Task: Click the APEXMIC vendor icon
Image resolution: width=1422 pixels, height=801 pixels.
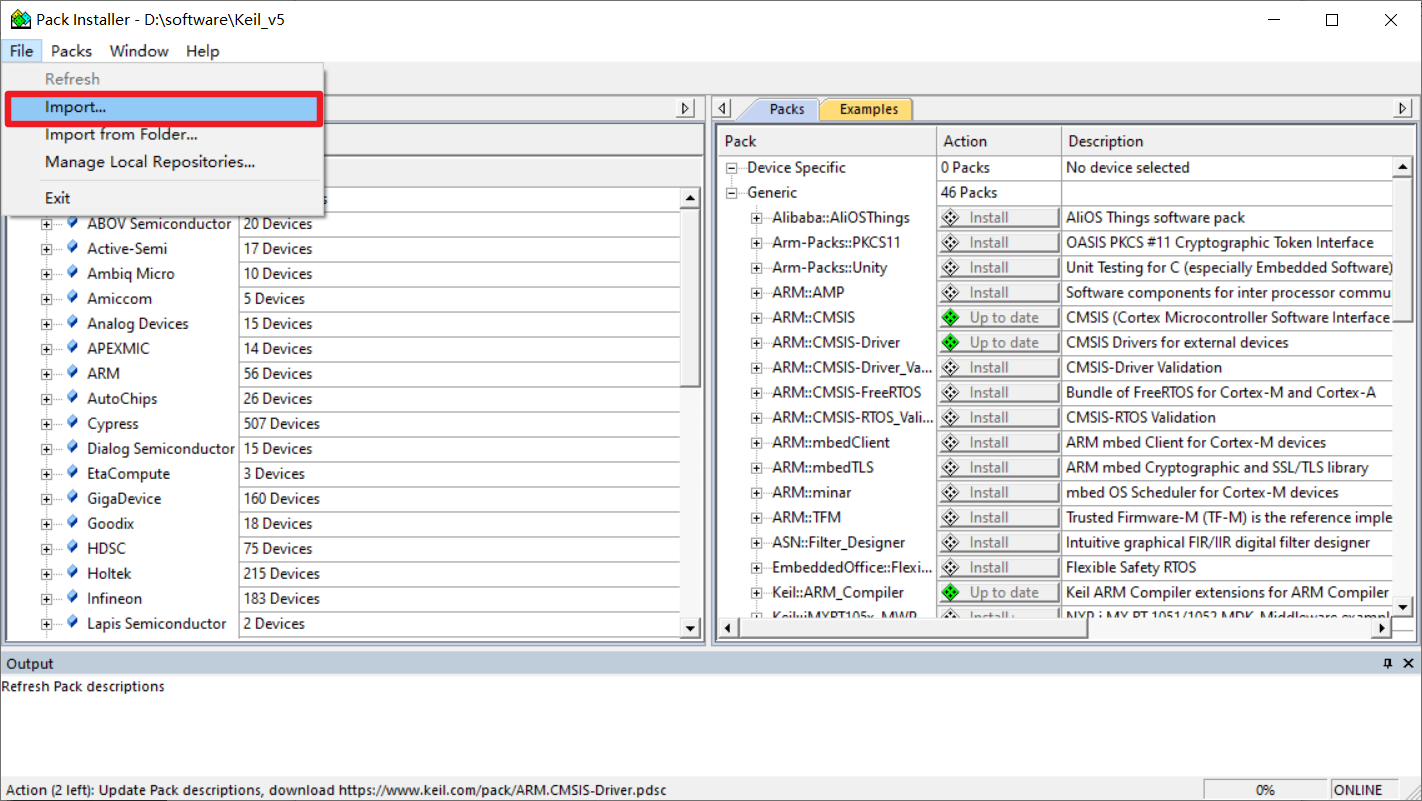Action: 72,348
